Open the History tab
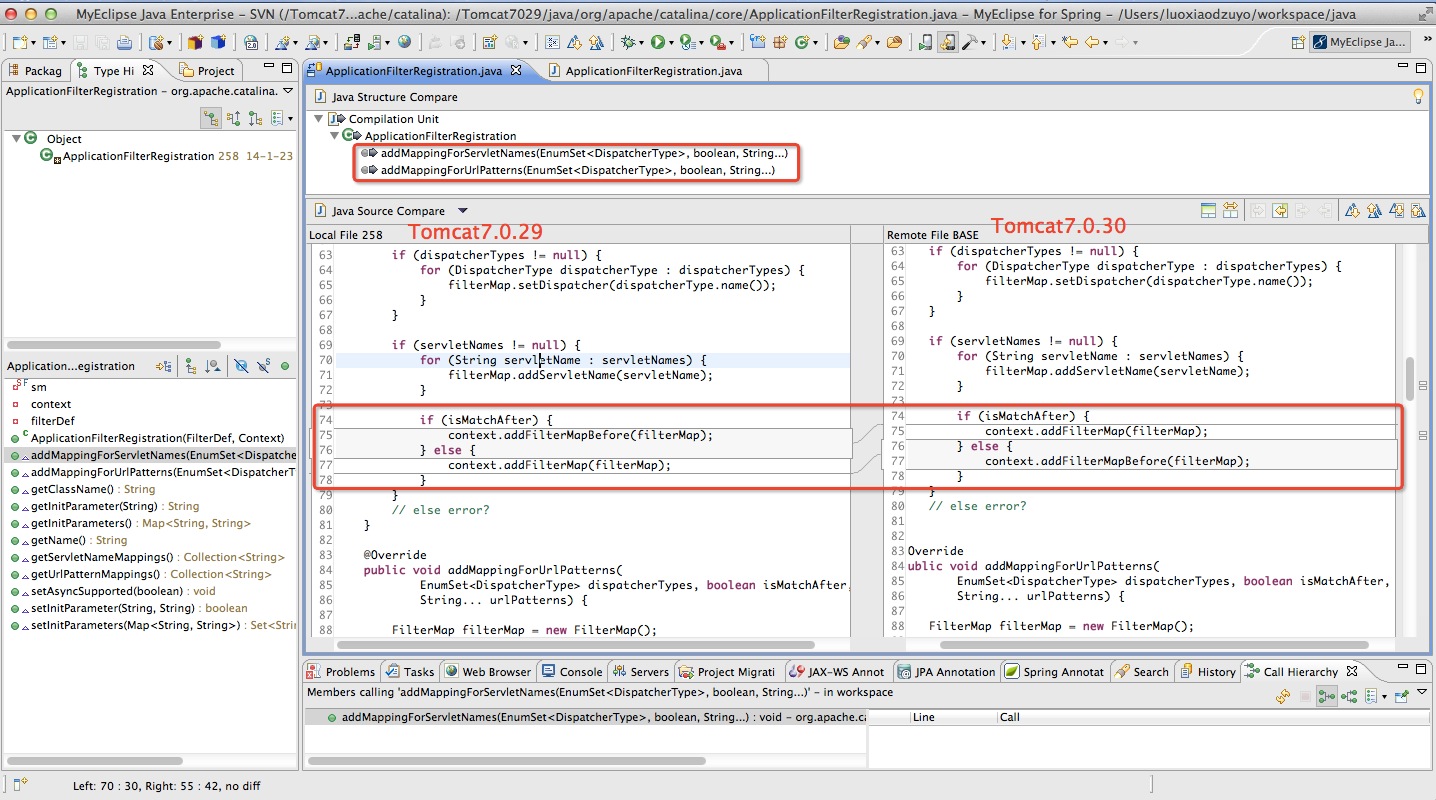The height and width of the screenshot is (800, 1436). coord(1207,672)
